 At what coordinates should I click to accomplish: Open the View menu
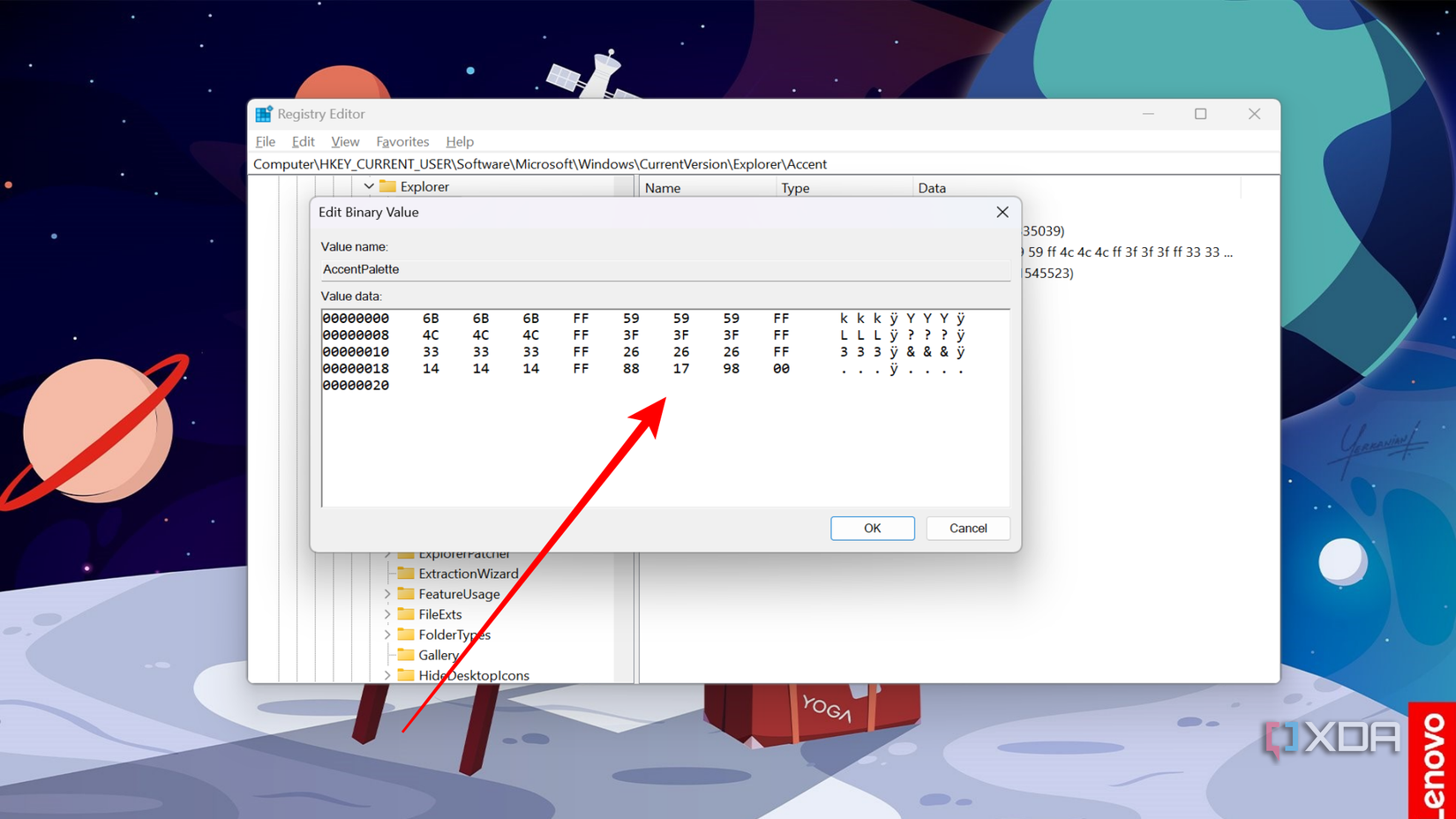coord(345,141)
